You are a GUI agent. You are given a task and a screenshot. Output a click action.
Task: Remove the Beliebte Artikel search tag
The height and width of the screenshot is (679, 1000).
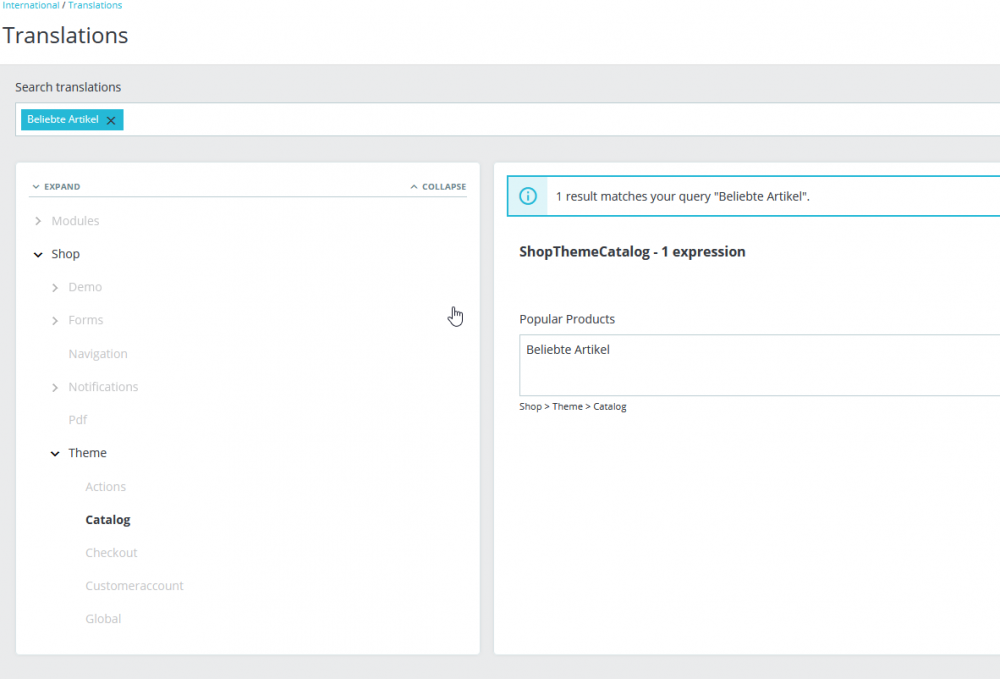pyautogui.click(x=111, y=120)
